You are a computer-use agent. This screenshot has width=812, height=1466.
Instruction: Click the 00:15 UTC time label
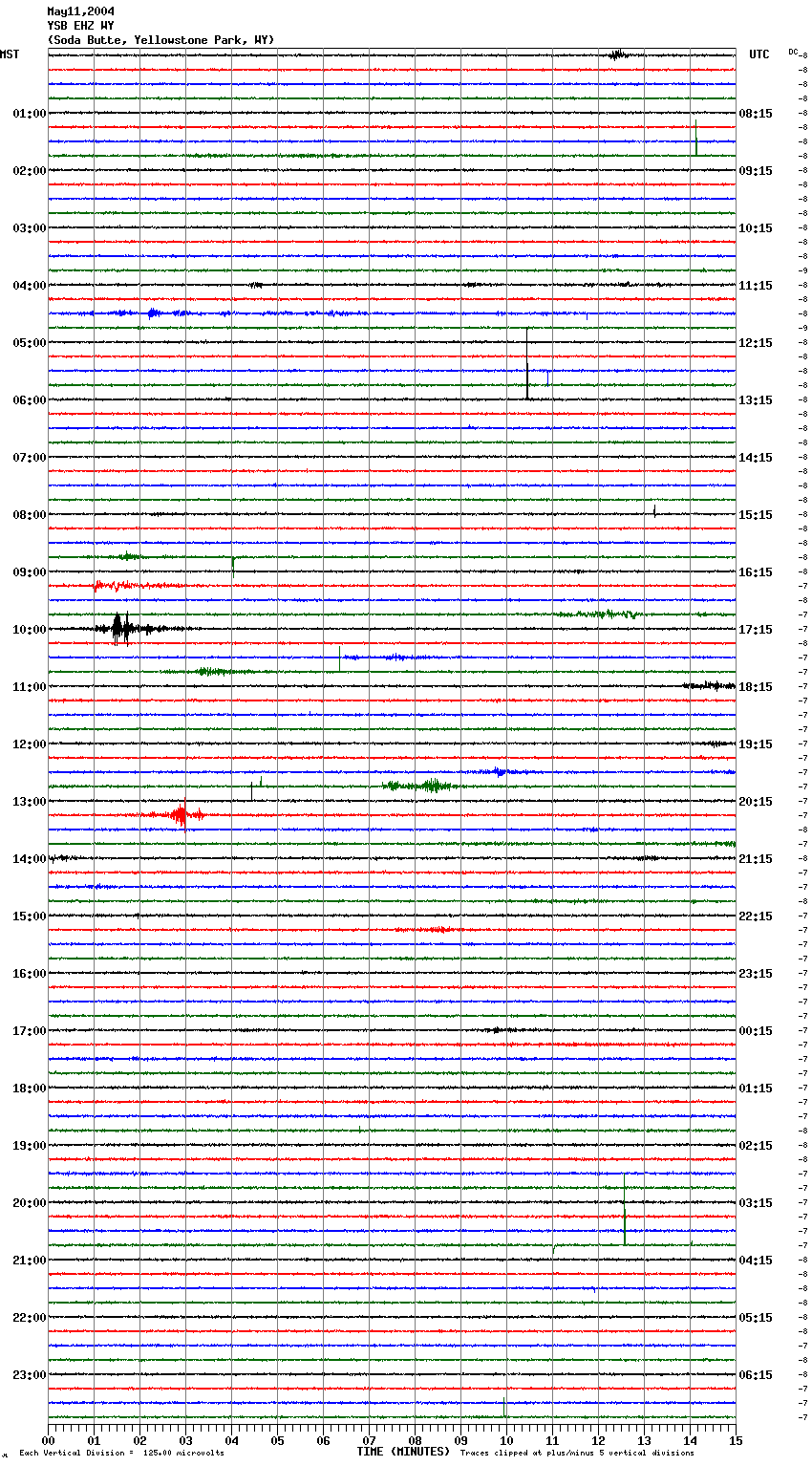756,1031
